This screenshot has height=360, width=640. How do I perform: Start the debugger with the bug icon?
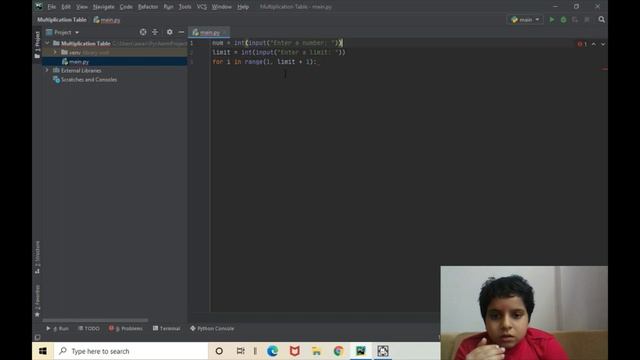point(563,20)
